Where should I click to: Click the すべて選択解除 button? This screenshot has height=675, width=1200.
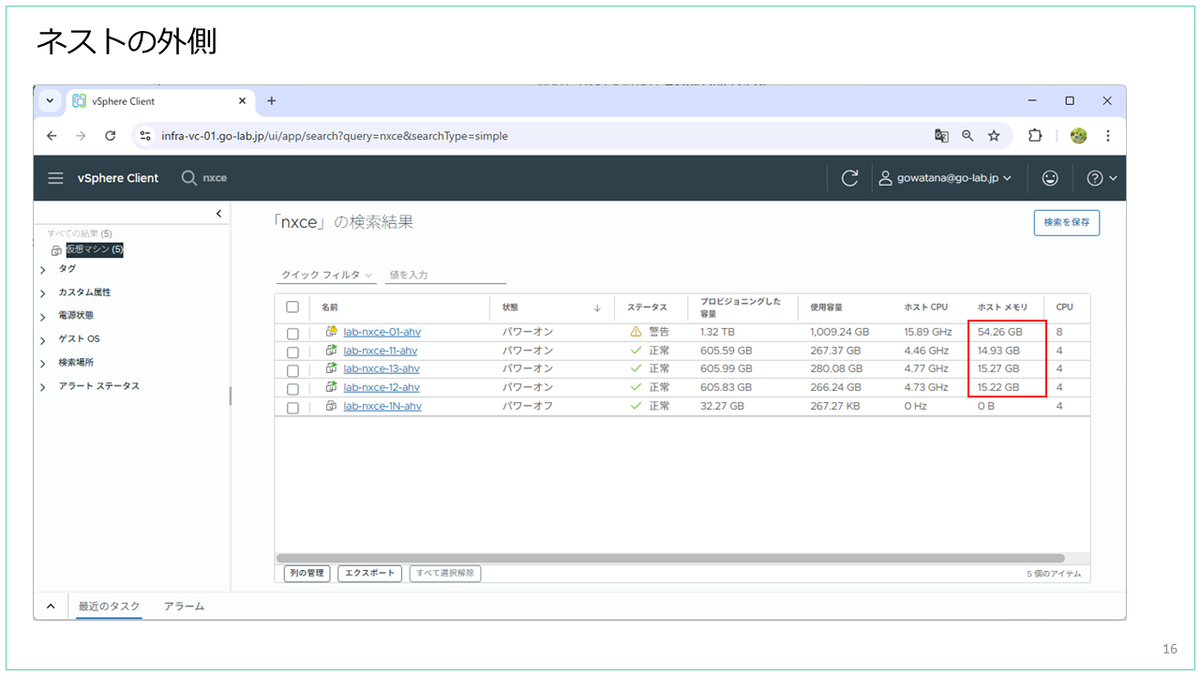445,574
